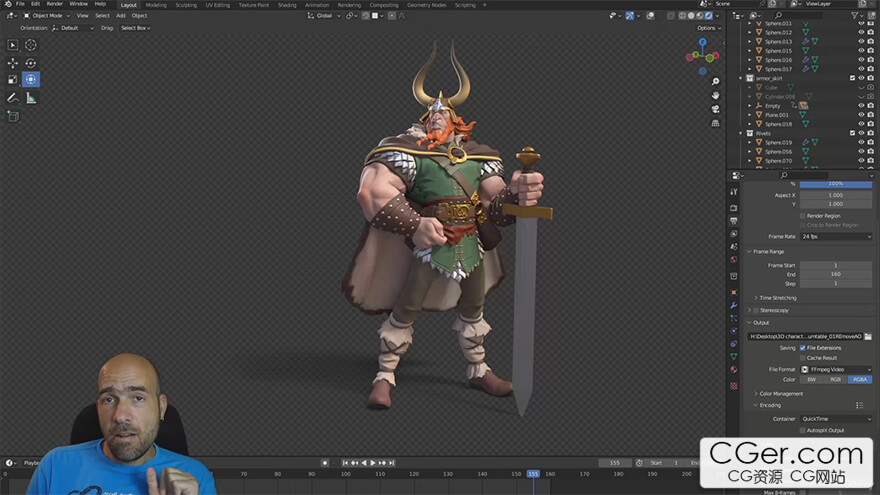This screenshot has width=880, height=495.
Task: Jump to the timeline end button
Action: [x=392, y=463]
